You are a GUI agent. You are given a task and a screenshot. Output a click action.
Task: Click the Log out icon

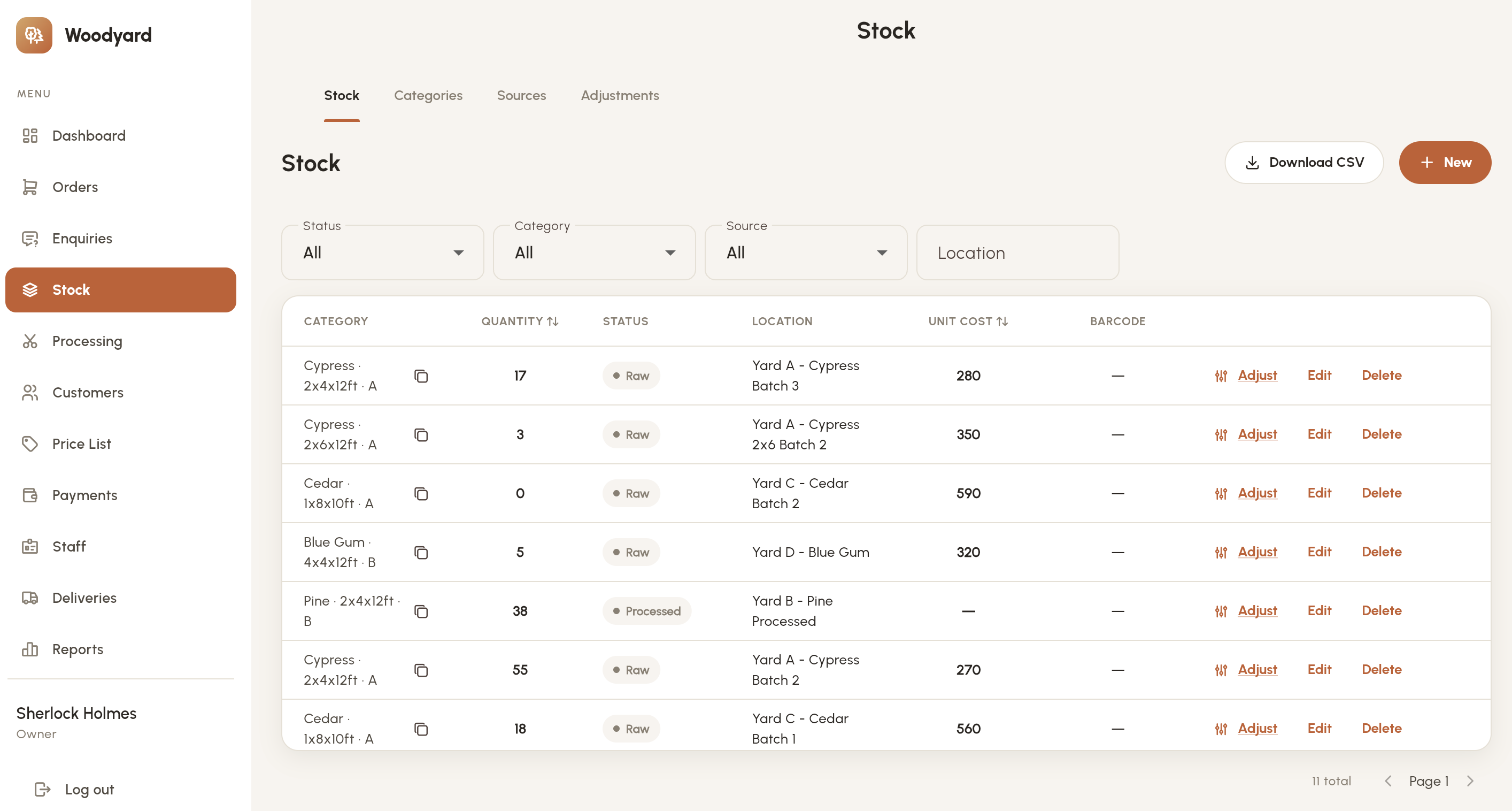pos(42,789)
